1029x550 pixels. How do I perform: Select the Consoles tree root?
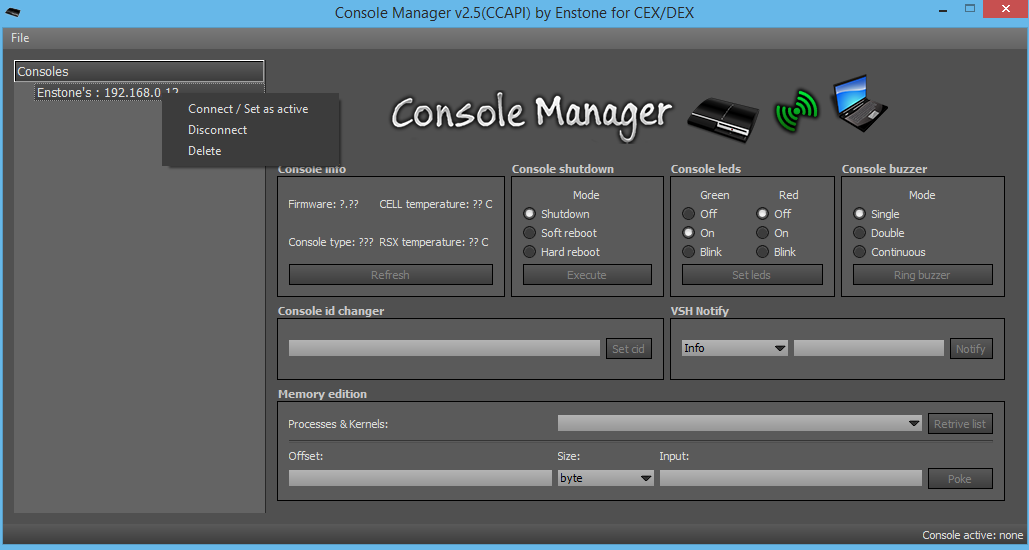(139, 72)
